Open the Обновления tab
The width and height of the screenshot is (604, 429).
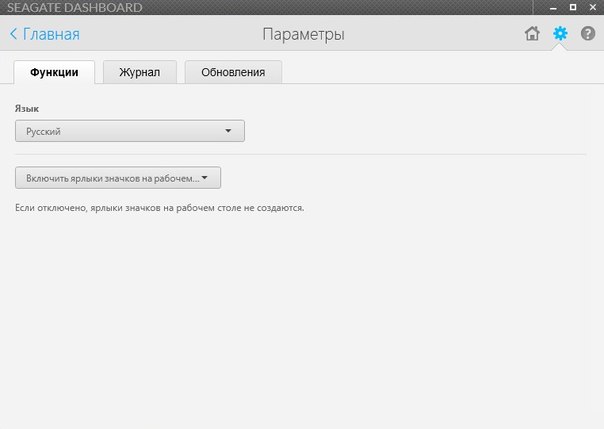[233, 72]
